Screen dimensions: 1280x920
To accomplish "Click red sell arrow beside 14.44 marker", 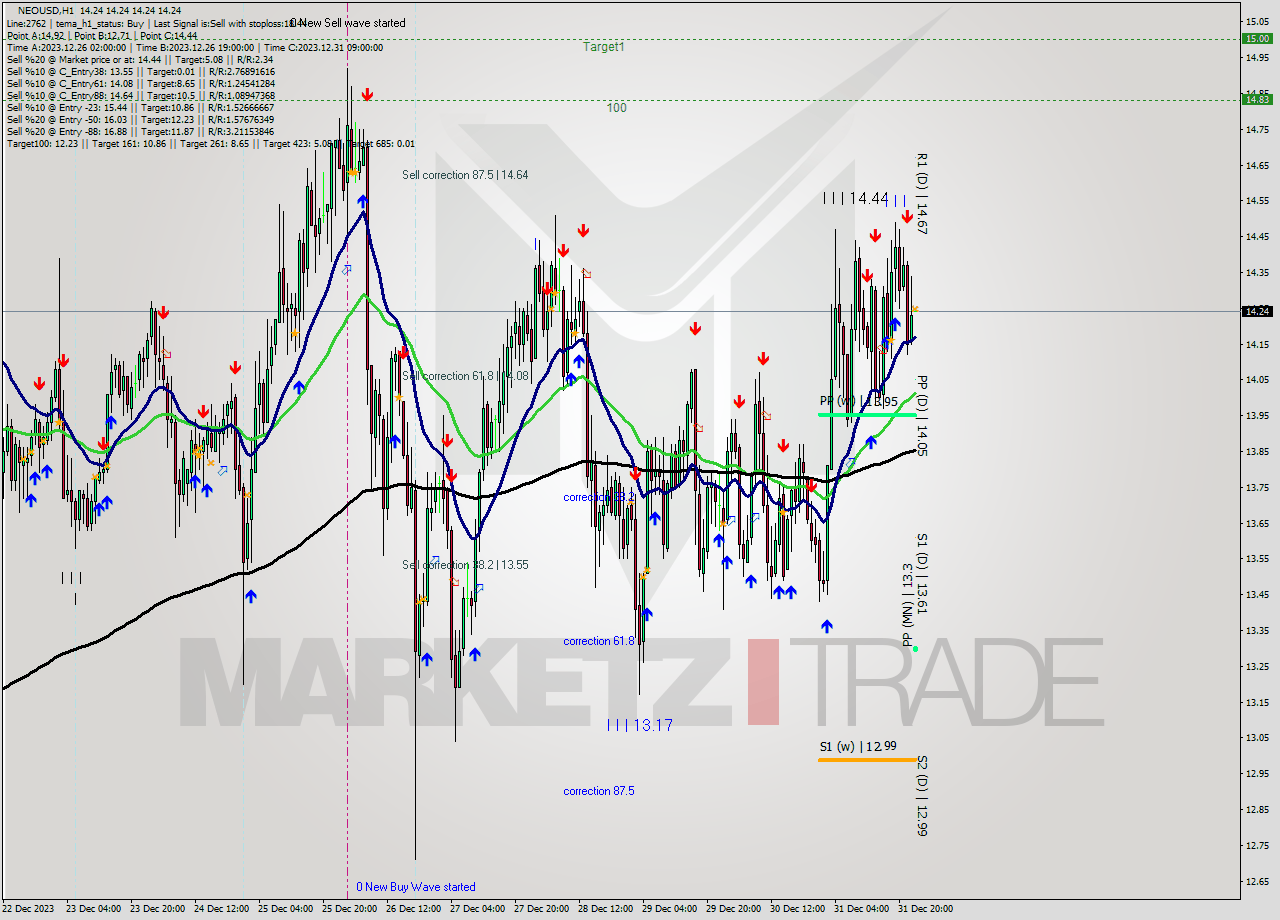I will pos(907,216).
